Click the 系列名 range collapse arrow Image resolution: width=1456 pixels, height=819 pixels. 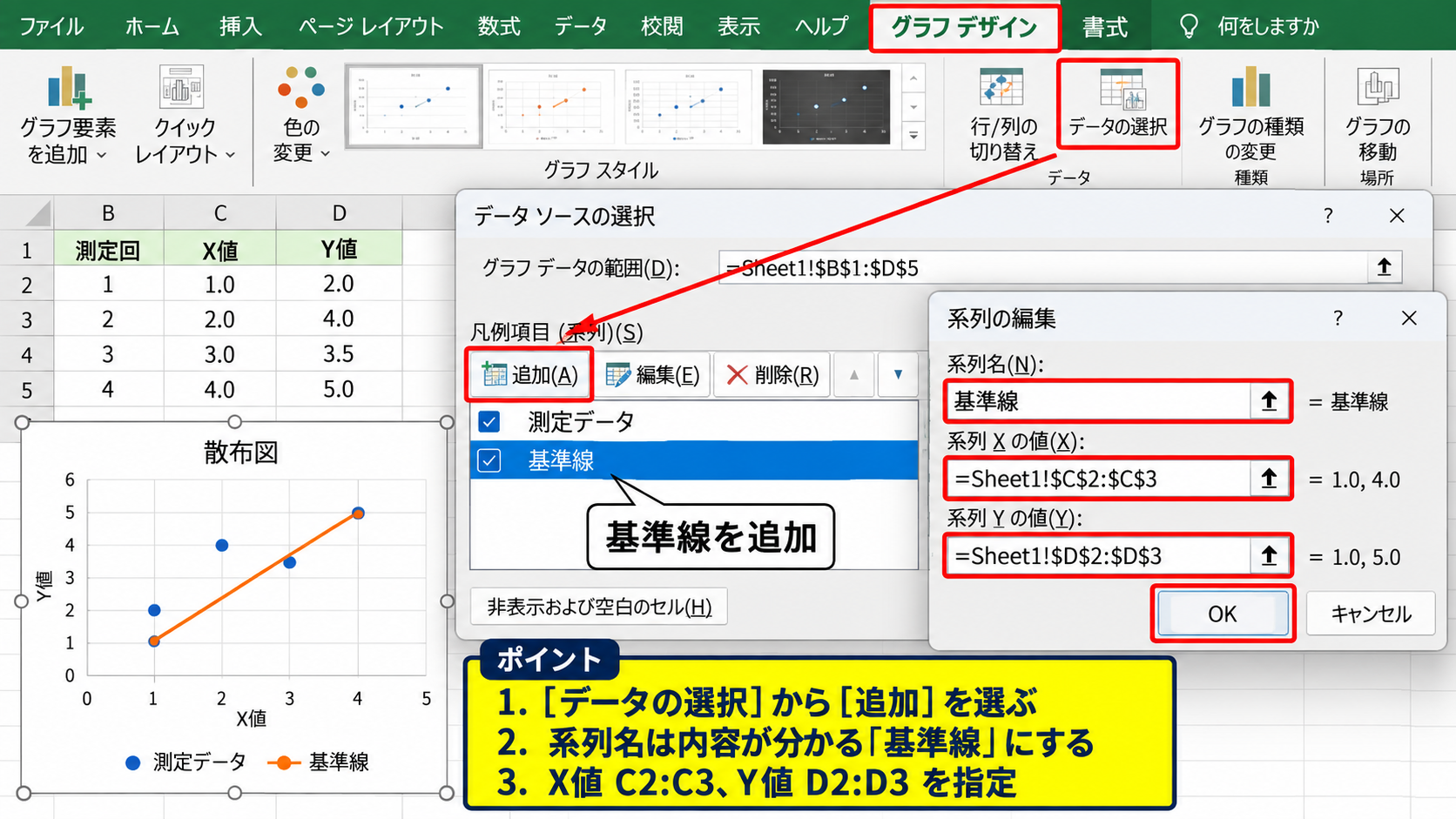[1269, 401]
